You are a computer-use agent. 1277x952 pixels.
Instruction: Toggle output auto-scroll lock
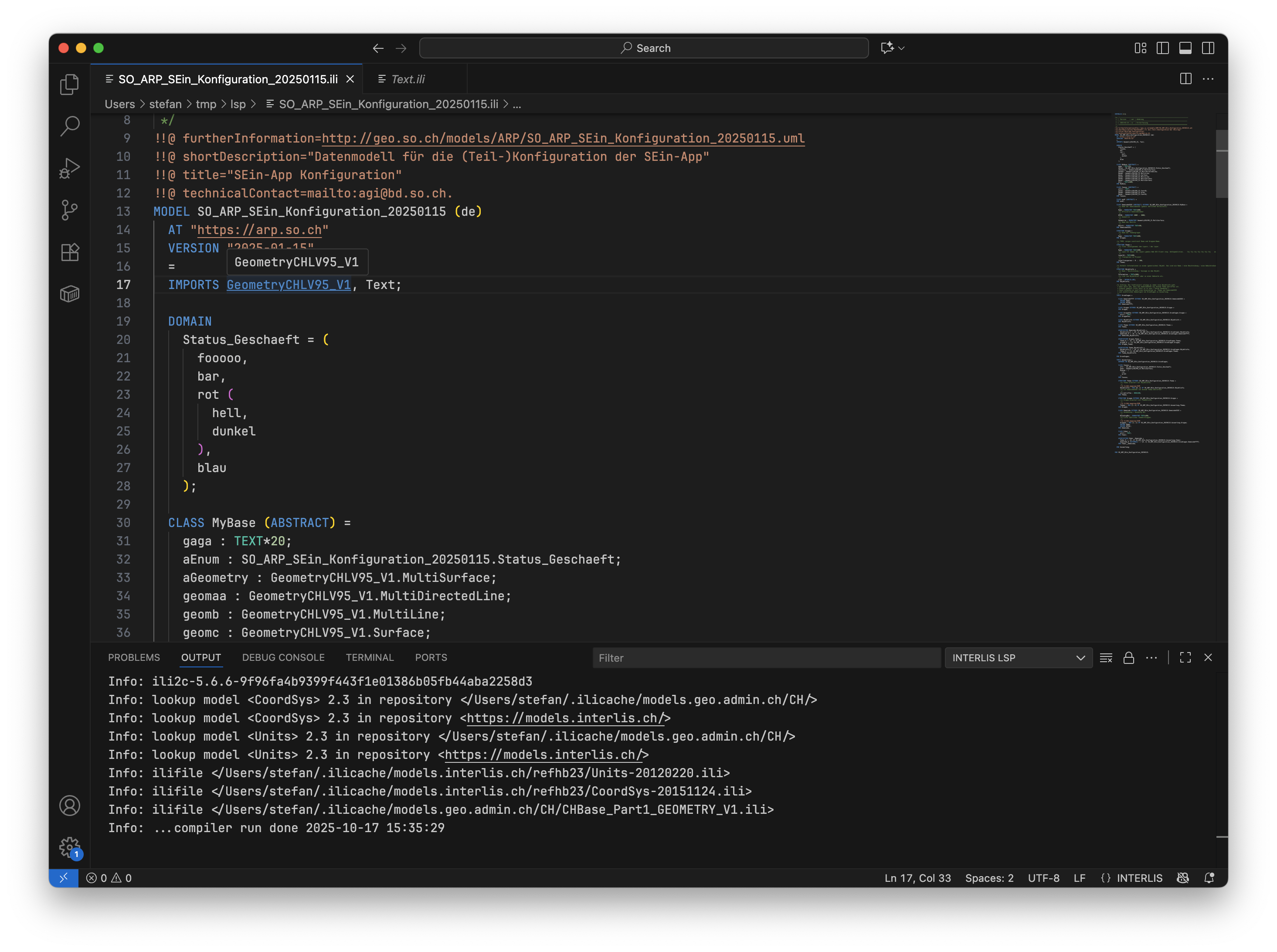tap(1128, 657)
